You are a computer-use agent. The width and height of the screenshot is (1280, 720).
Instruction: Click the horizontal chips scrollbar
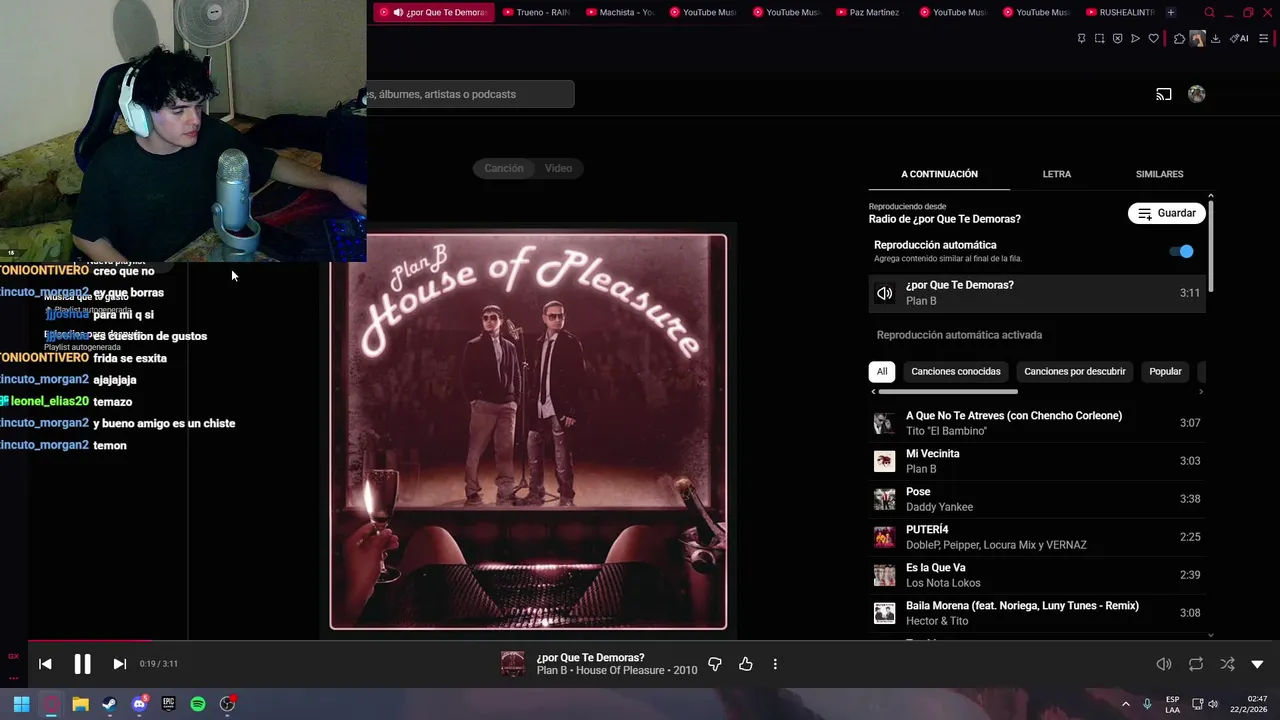coord(948,392)
